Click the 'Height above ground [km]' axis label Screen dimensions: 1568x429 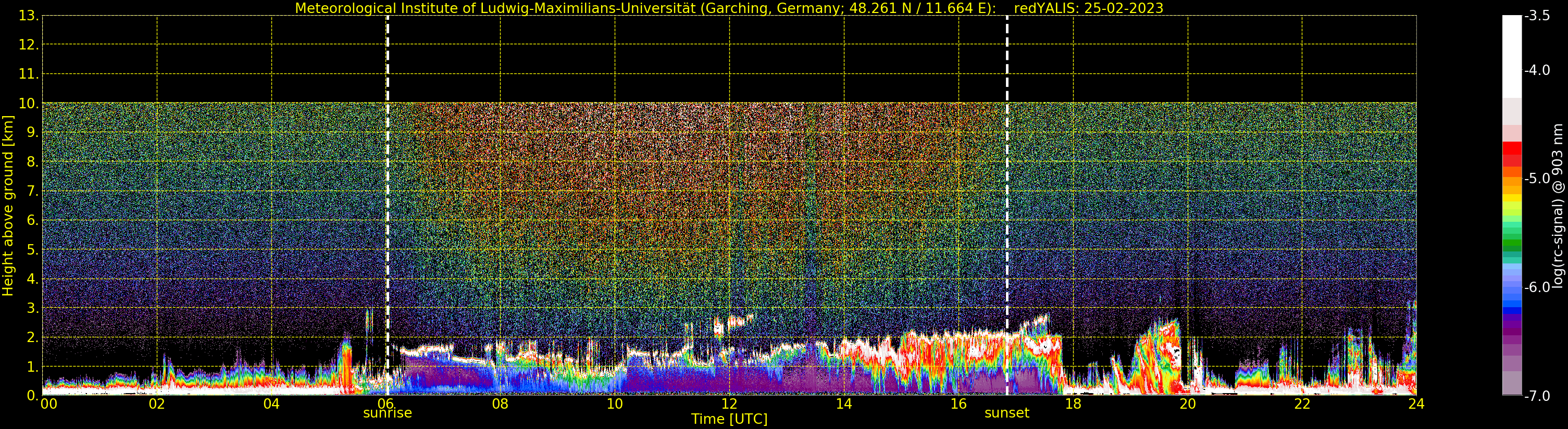click(8, 206)
